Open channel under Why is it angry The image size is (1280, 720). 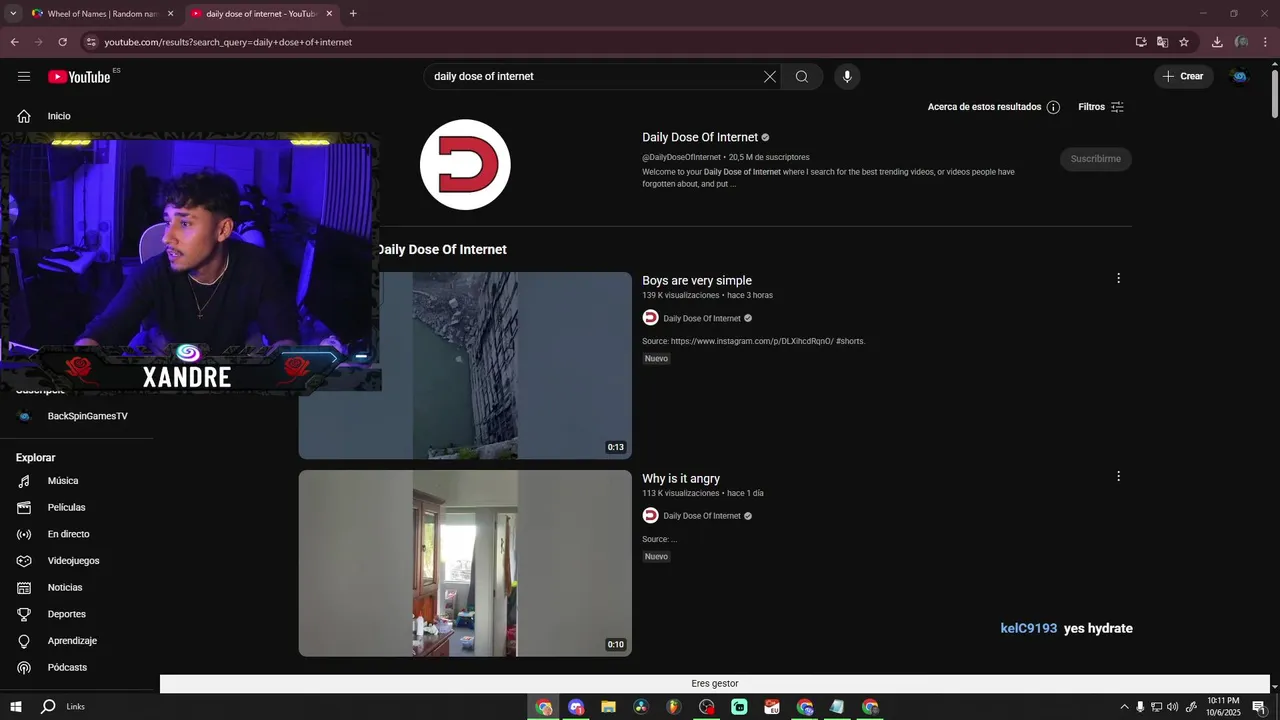[x=702, y=516]
